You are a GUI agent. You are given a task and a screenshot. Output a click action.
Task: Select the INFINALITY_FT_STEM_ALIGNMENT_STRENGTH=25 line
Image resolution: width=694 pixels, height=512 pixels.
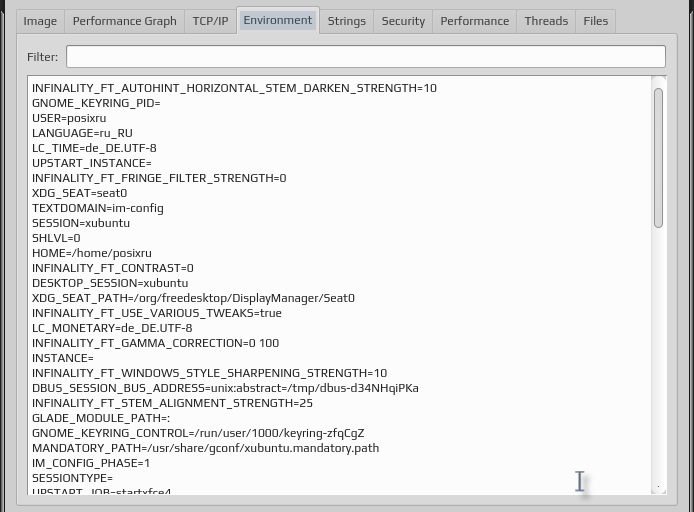tap(173, 404)
